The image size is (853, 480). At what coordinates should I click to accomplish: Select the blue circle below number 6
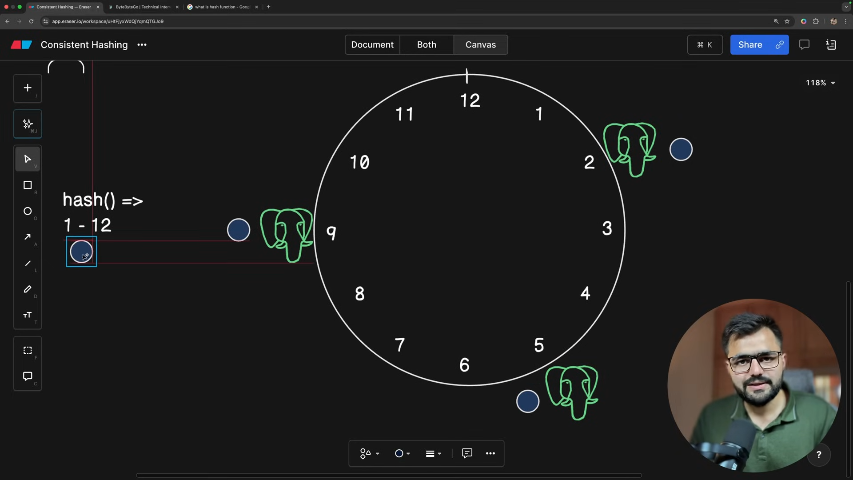[528, 401]
